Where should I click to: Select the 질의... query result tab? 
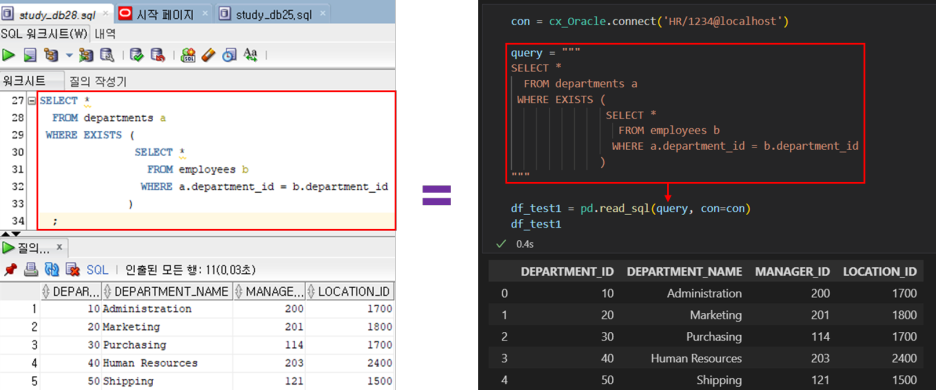(33, 247)
